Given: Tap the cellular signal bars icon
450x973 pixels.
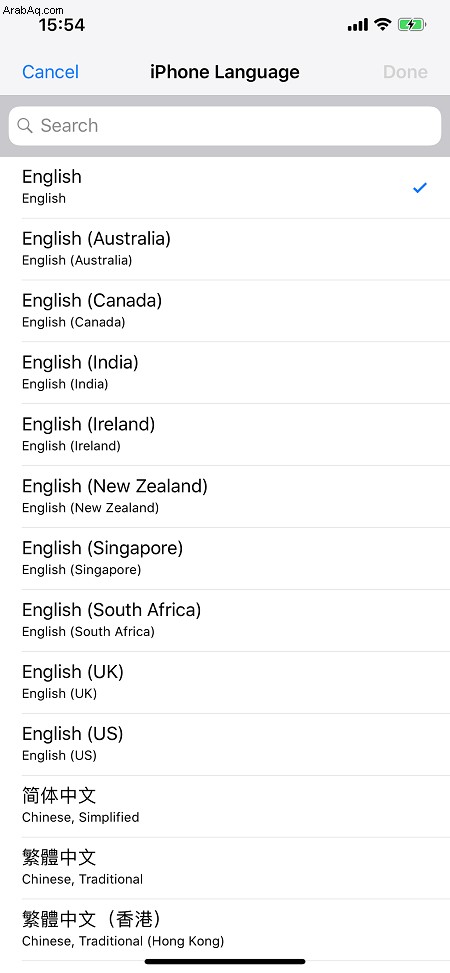Looking at the screenshot, I should [358, 25].
